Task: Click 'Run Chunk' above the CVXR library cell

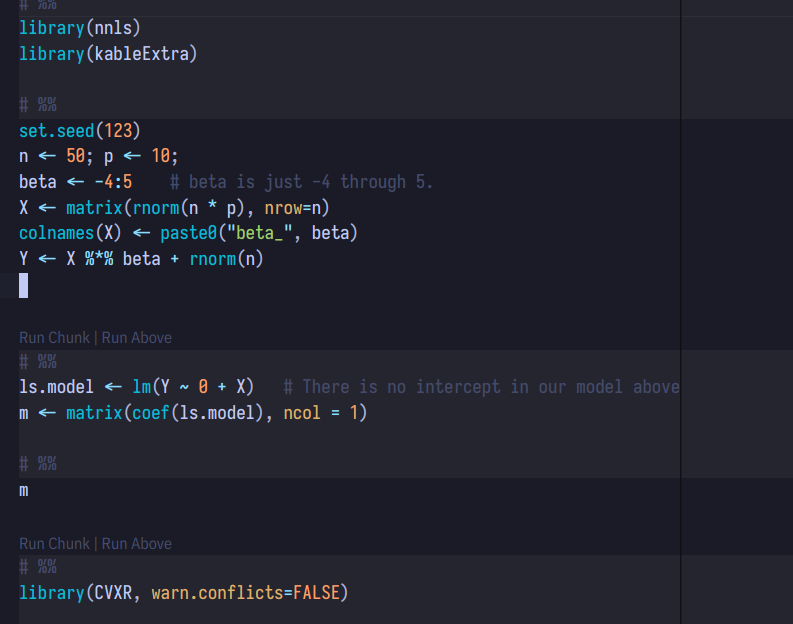Action: point(54,544)
